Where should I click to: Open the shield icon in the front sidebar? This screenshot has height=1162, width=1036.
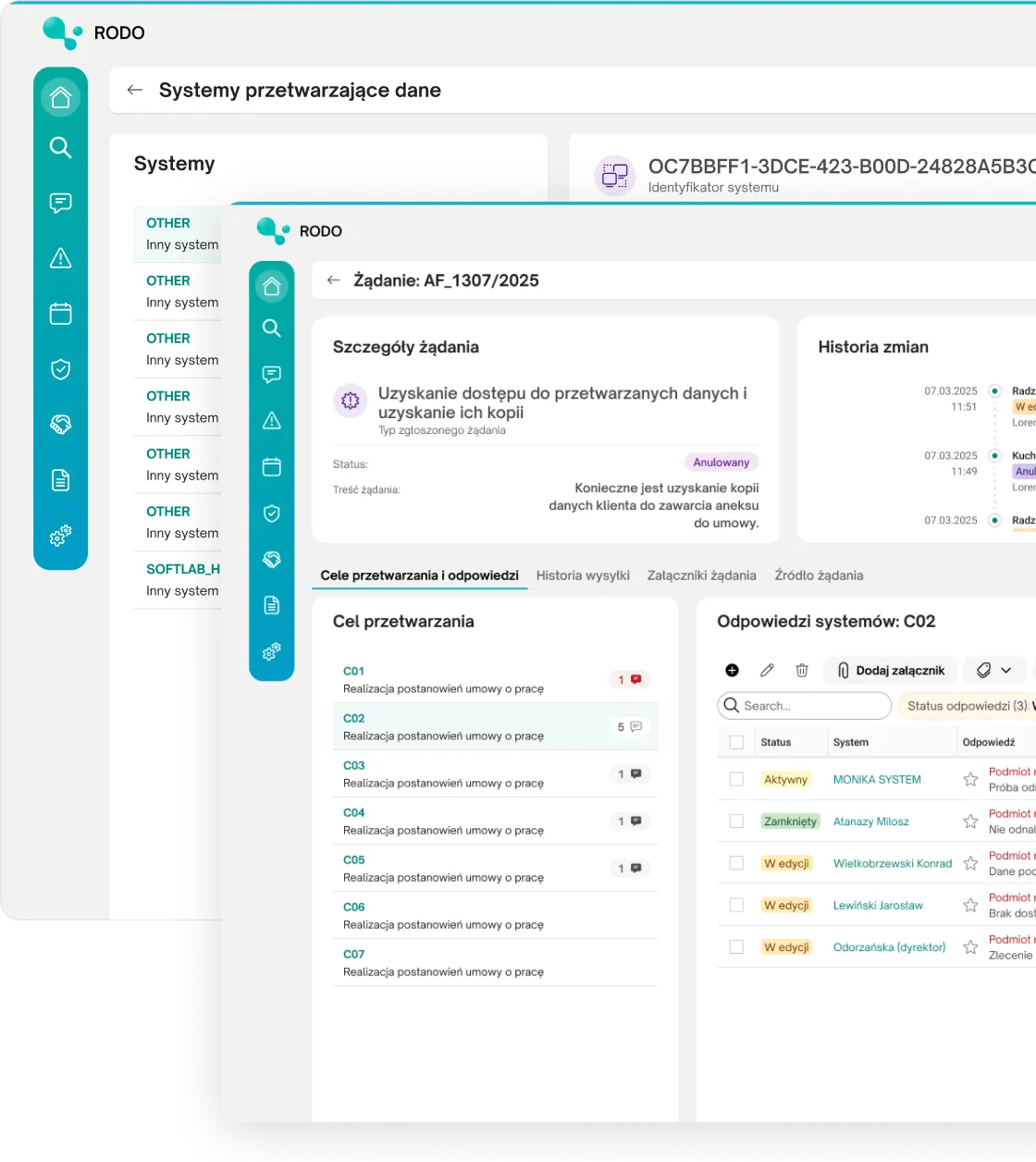tap(271, 513)
